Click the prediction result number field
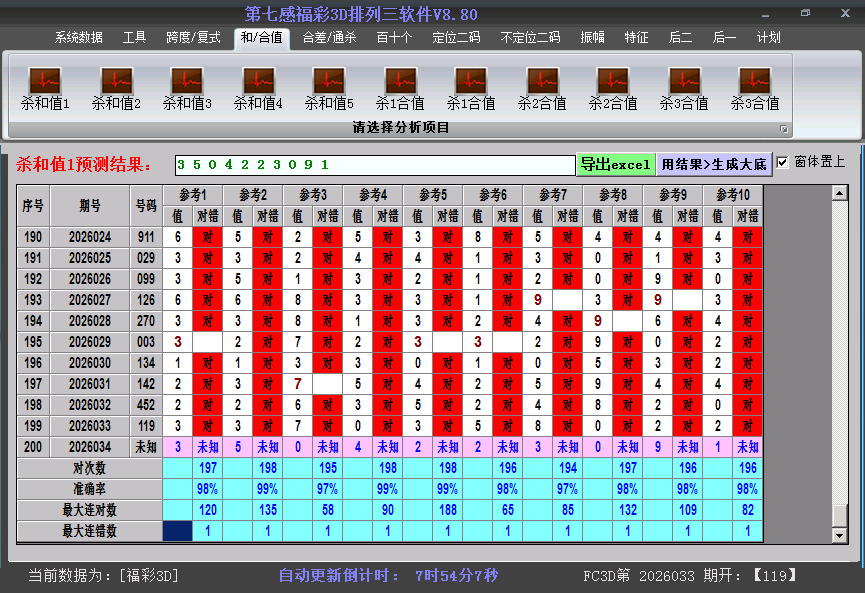Viewport: 865px width, 593px height. click(x=374, y=164)
